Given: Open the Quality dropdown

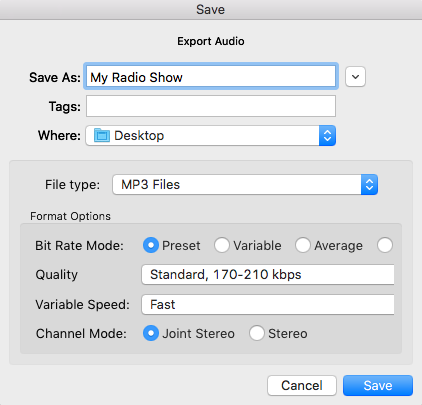Looking at the screenshot, I should tap(268, 275).
